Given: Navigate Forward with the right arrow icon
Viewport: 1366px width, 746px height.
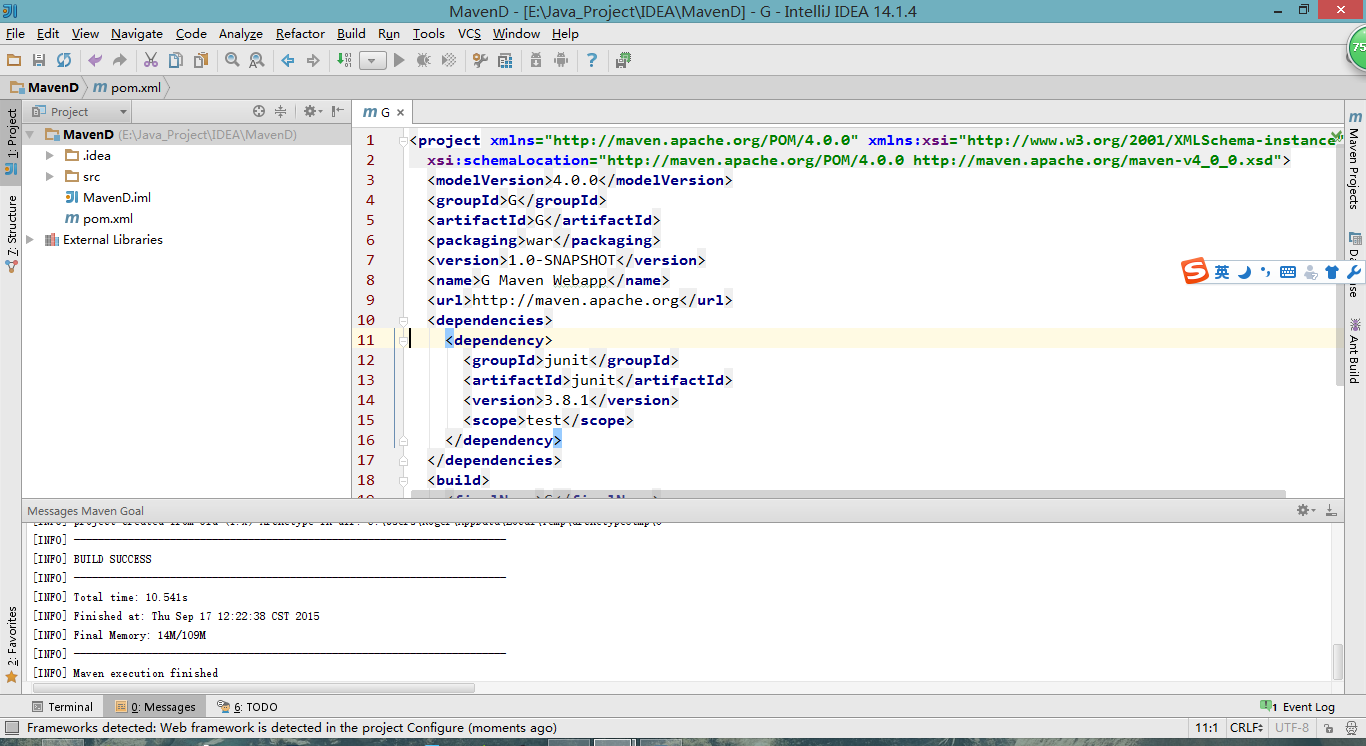Looking at the screenshot, I should (x=313, y=60).
